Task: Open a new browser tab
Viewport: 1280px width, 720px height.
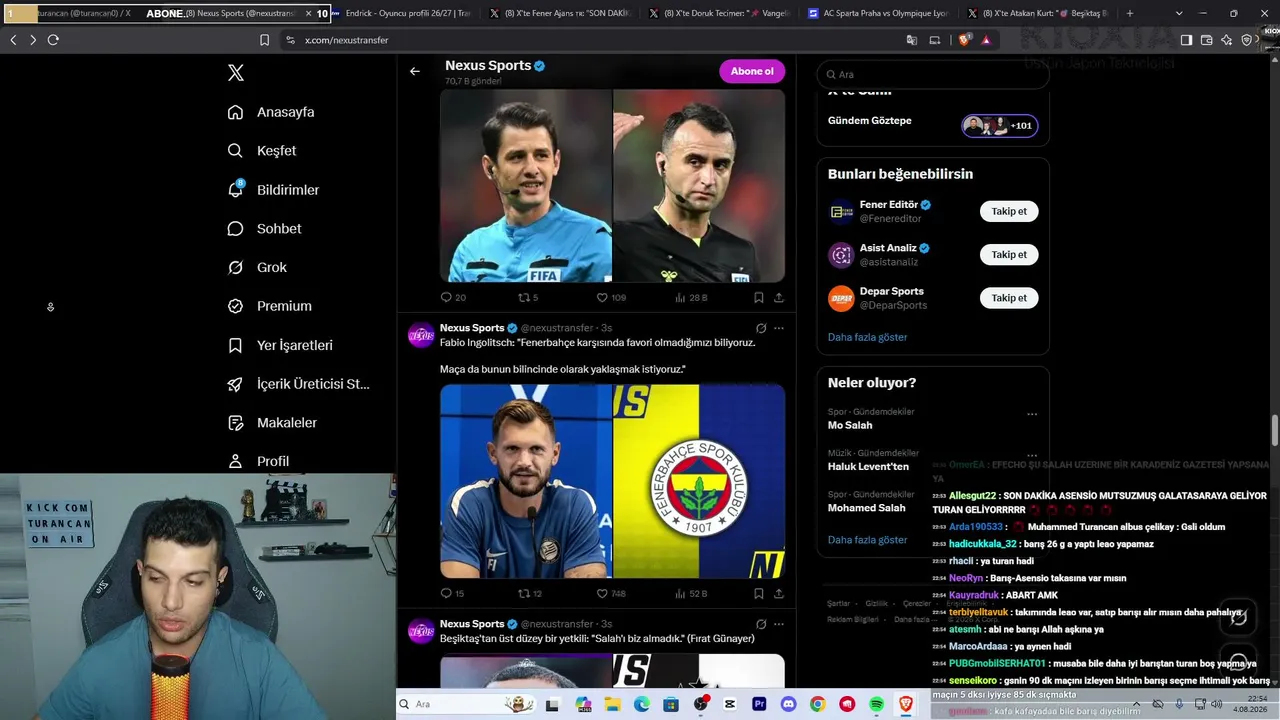Action: click(x=1130, y=13)
